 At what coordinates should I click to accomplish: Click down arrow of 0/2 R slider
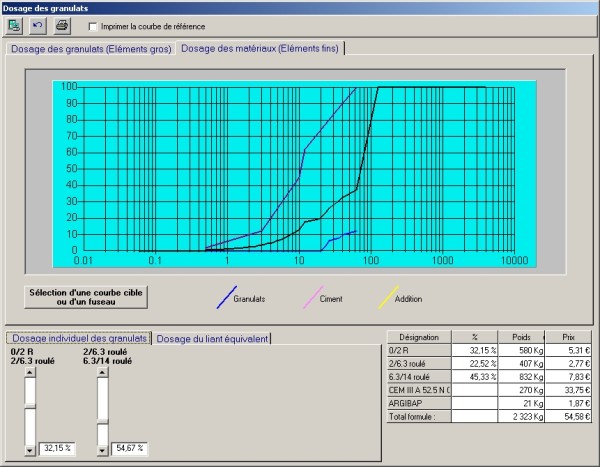30,449
